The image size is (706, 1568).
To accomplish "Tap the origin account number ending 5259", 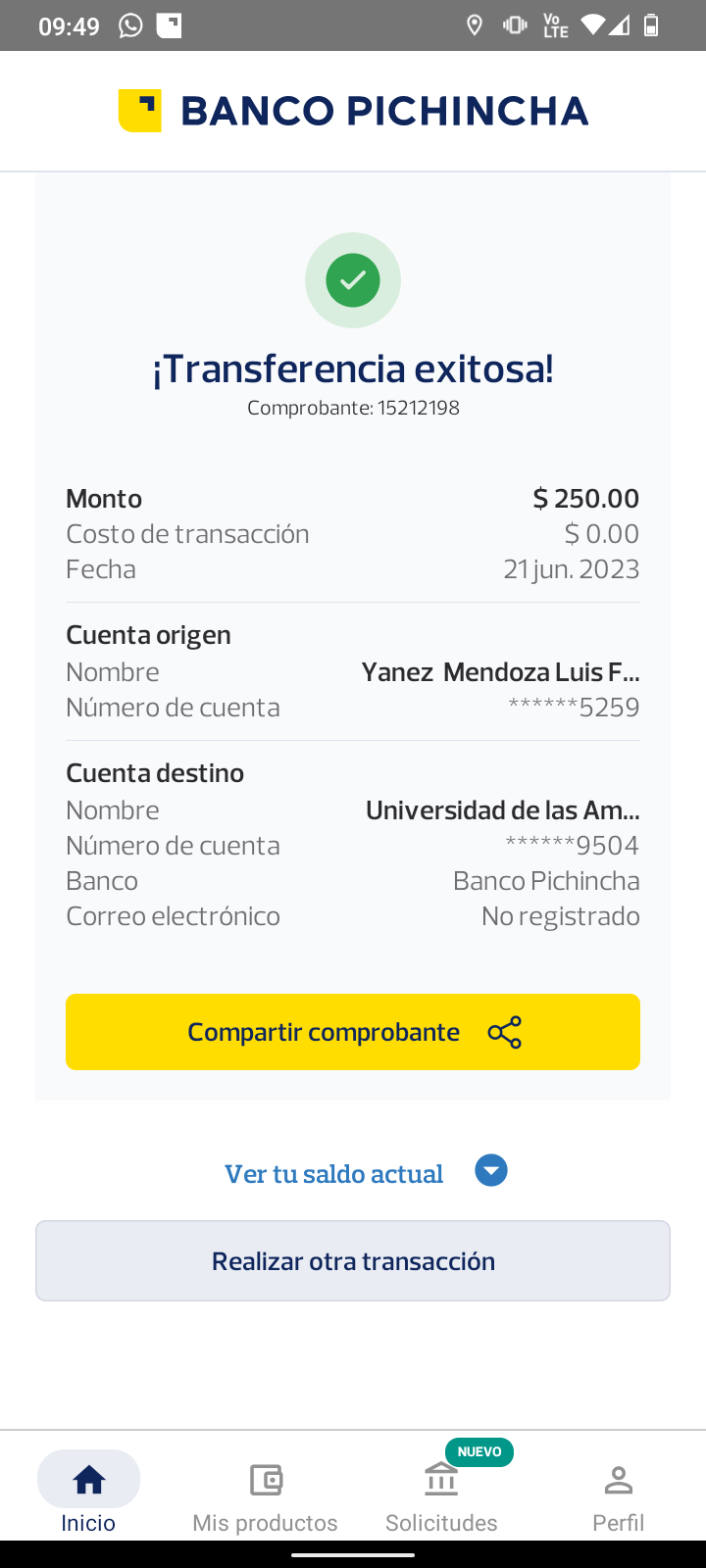I will coord(574,708).
